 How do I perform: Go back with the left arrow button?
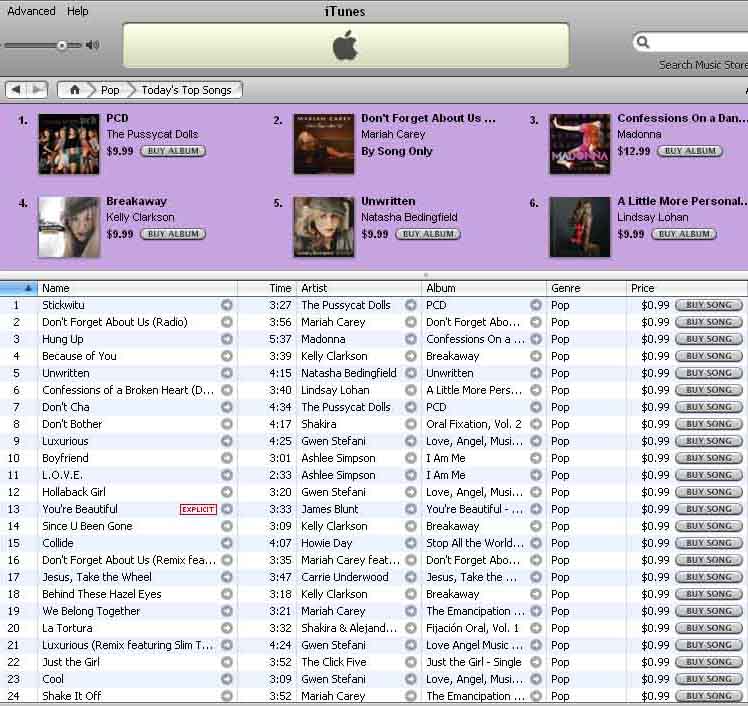click(16, 90)
